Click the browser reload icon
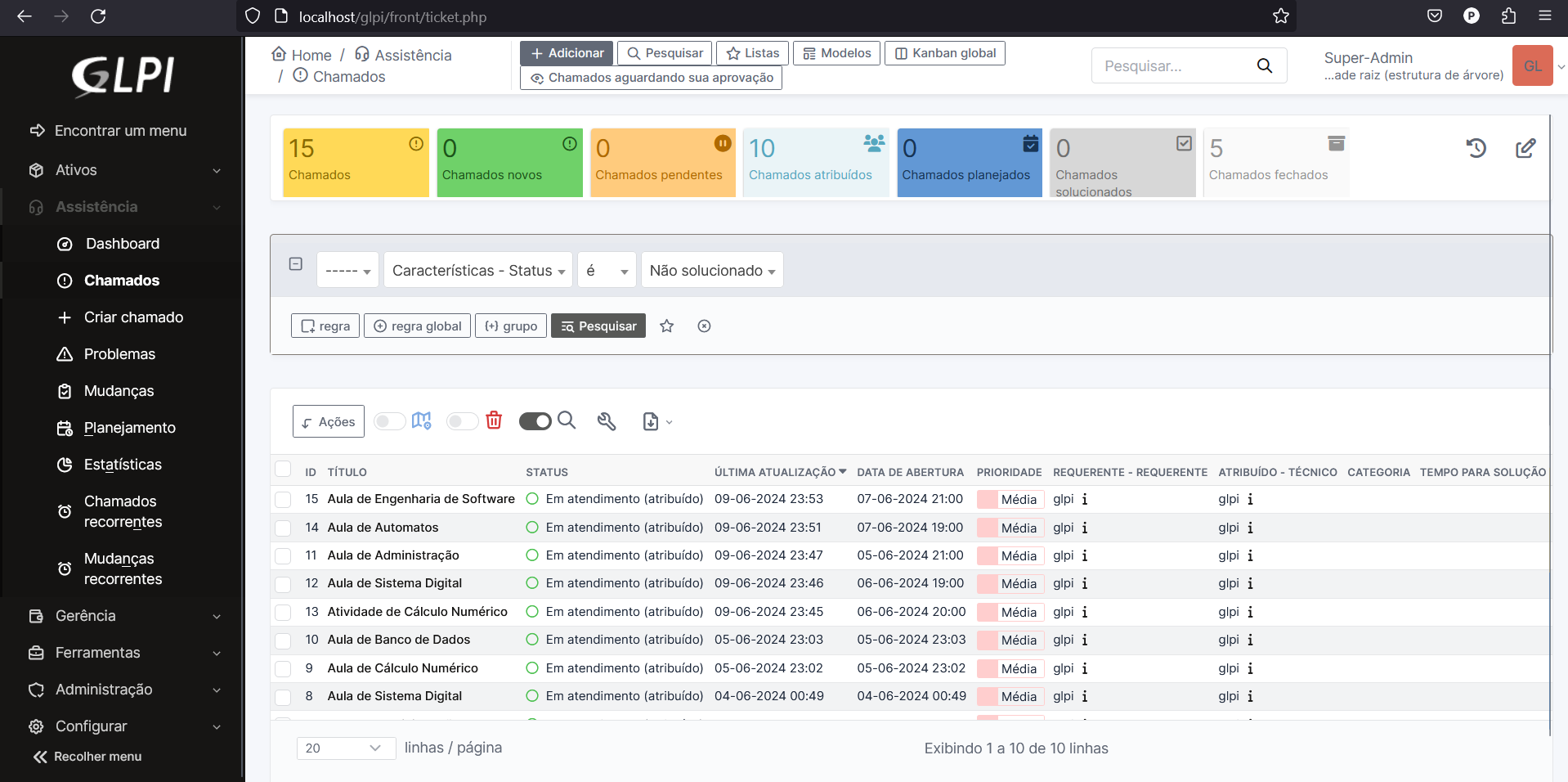The height and width of the screenshot is (782, 1568). click(98, 16)
